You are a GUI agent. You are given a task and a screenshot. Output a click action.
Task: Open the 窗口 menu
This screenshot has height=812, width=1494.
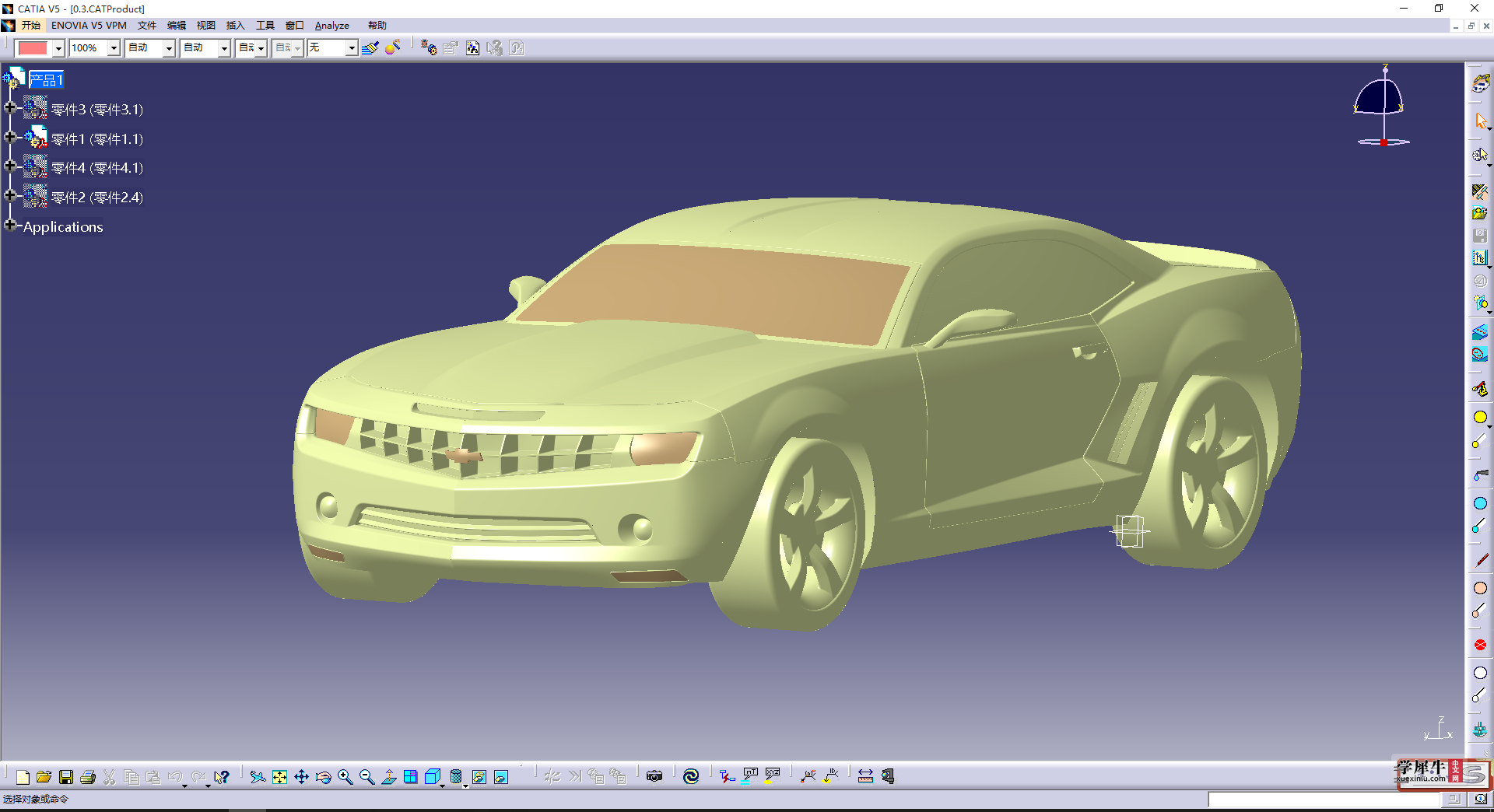coord(295,26)
